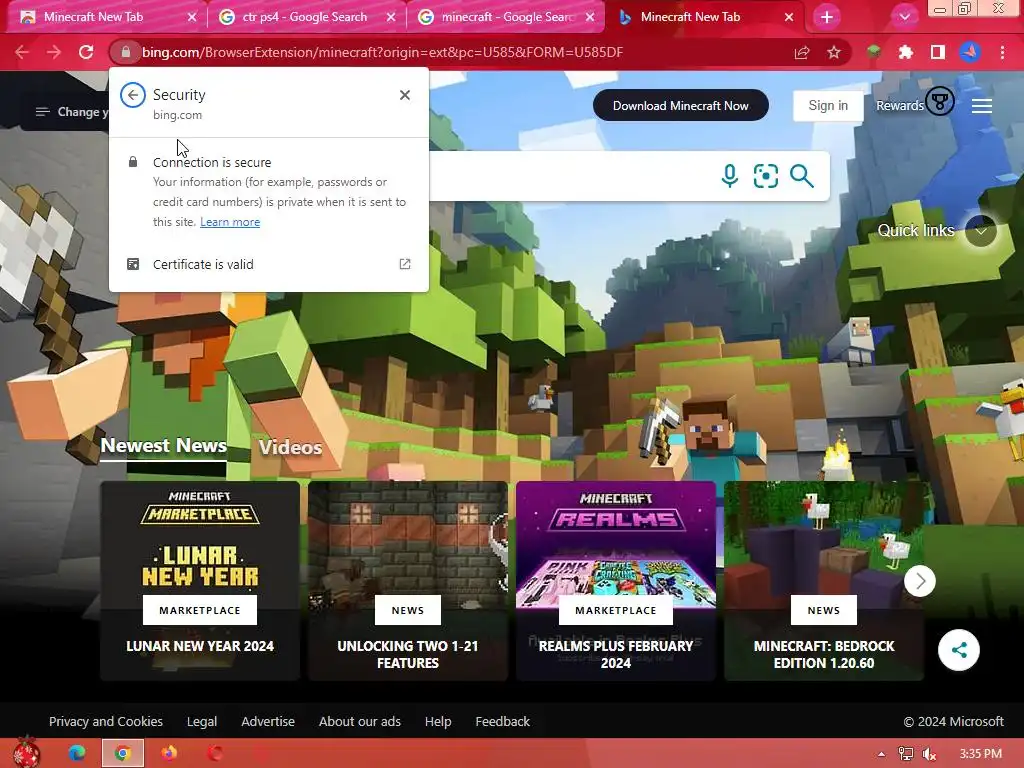The height and width of the screenshot is (768, 1024).
Task: Click the Sign in button
Action: [828, 105]
